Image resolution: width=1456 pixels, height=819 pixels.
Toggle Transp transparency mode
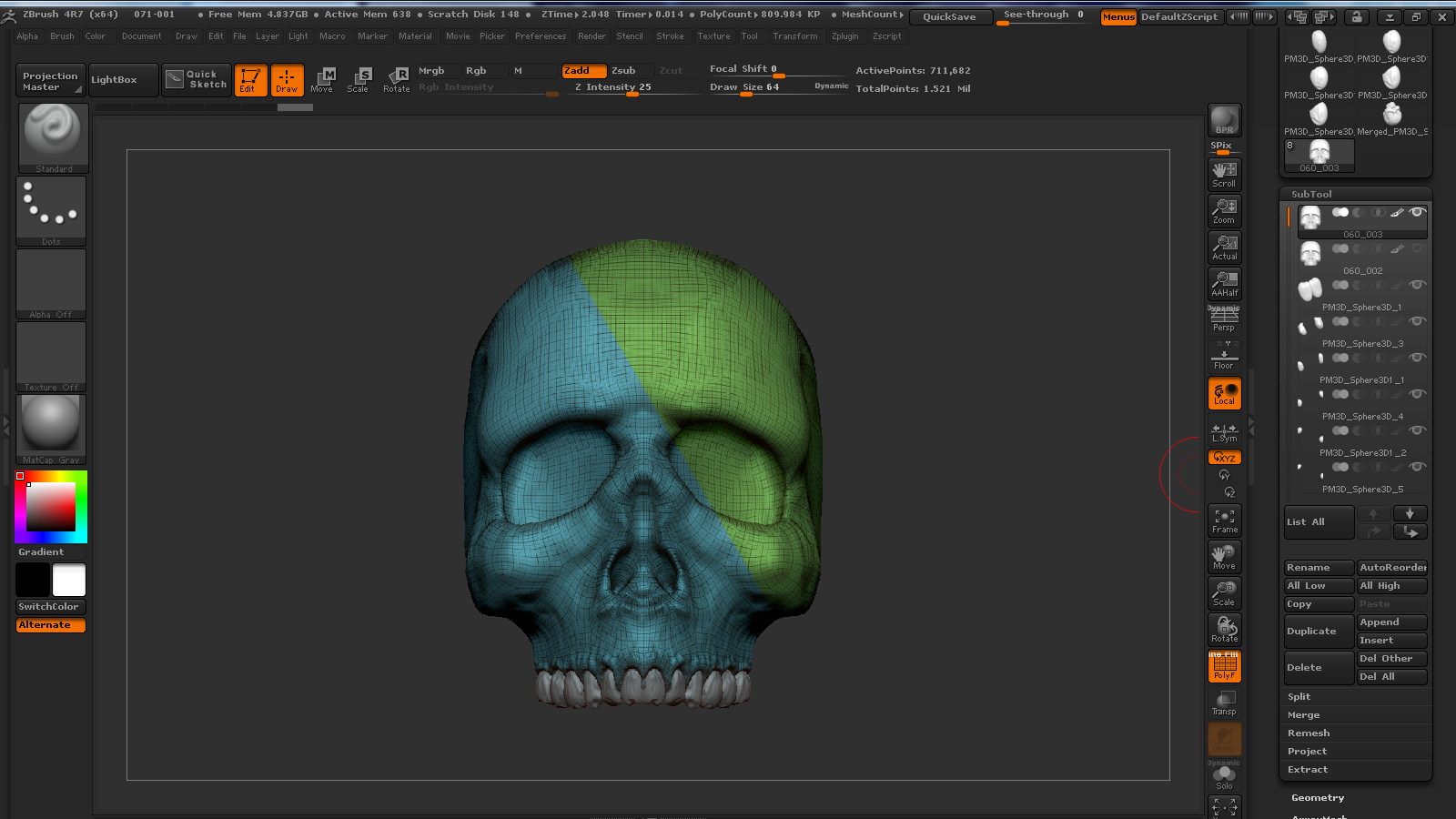pyautogui.click(x=1225, y=703)
